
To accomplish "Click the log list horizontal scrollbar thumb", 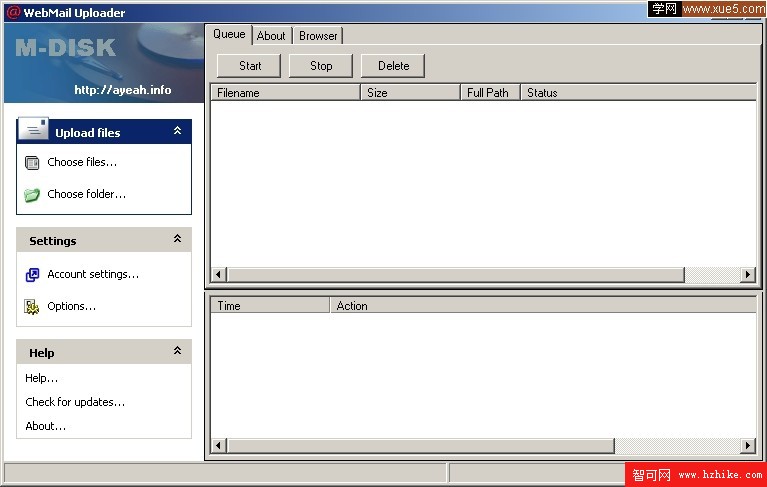I will tap(420, 445).
